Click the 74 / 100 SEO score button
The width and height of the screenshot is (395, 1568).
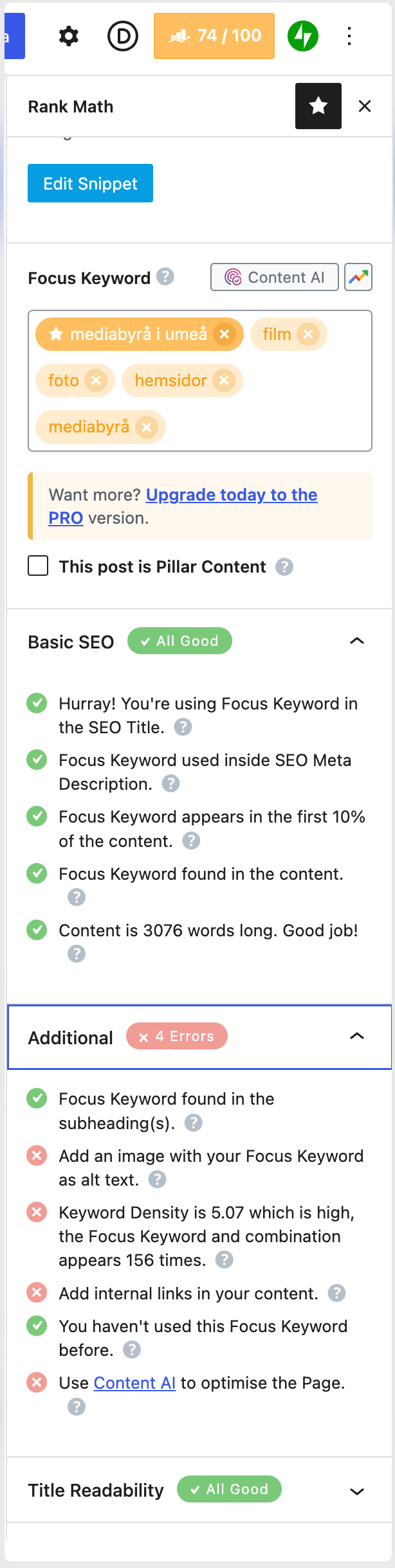point(214,36)
